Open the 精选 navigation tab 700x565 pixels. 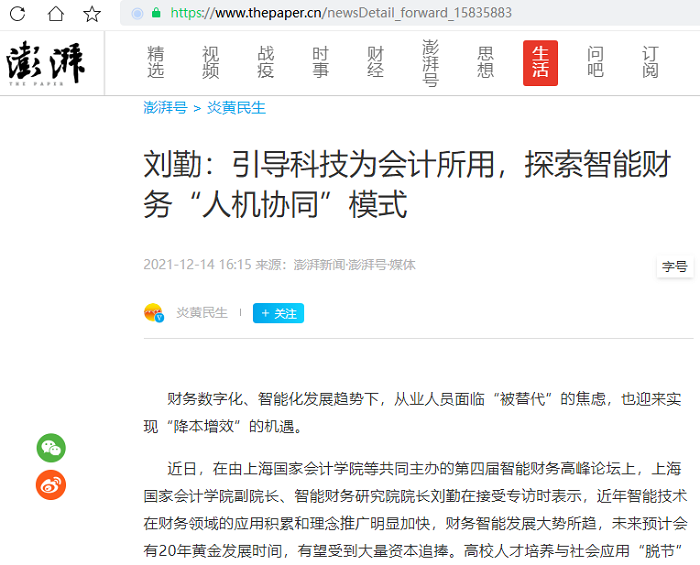pyautogui.click(x=156, y=63)
